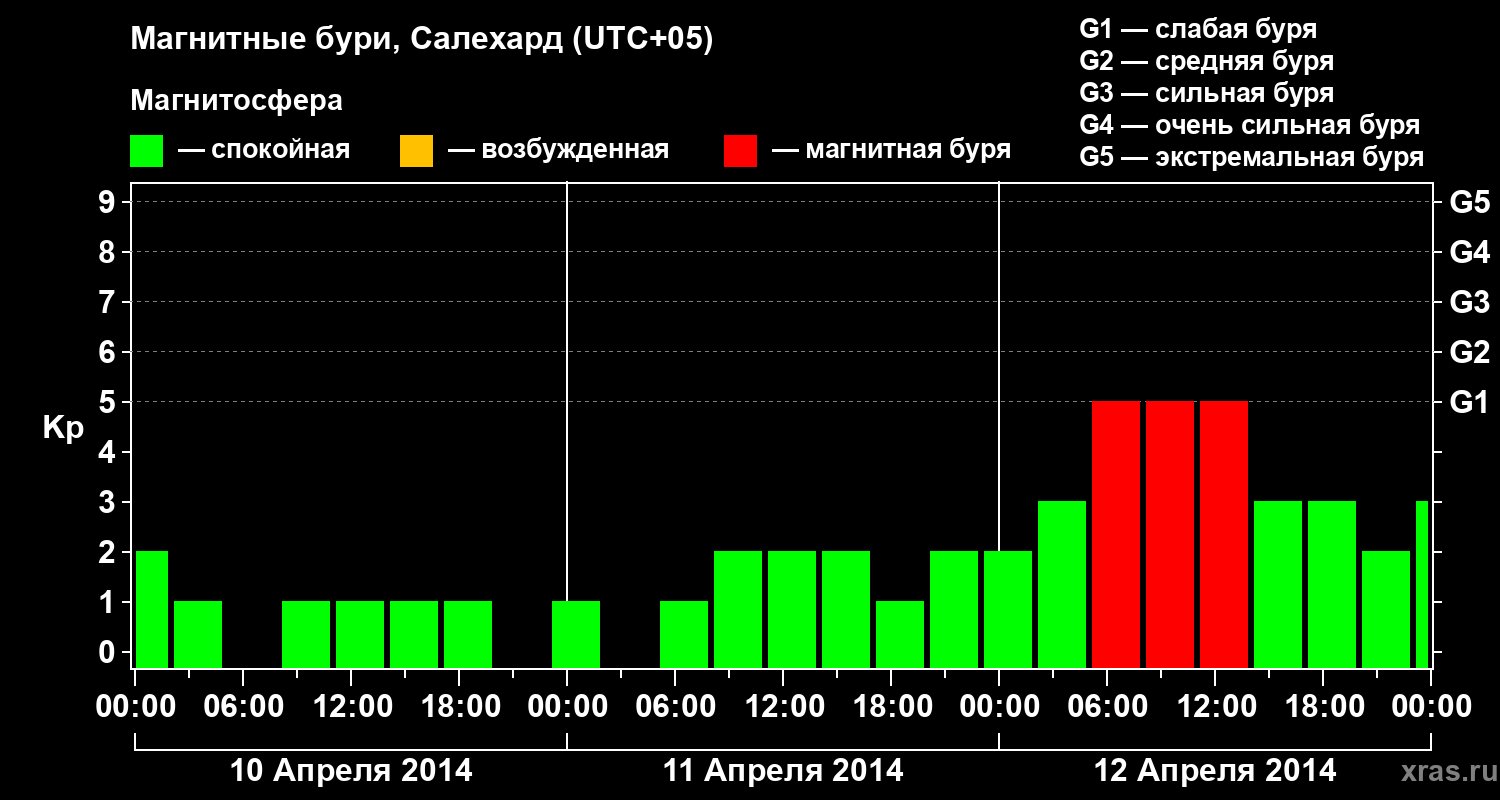1500x800 pixels.
Task: Click the red storm bar starting at 06:00, 12 Апреля
Action: coord(1116,535)
